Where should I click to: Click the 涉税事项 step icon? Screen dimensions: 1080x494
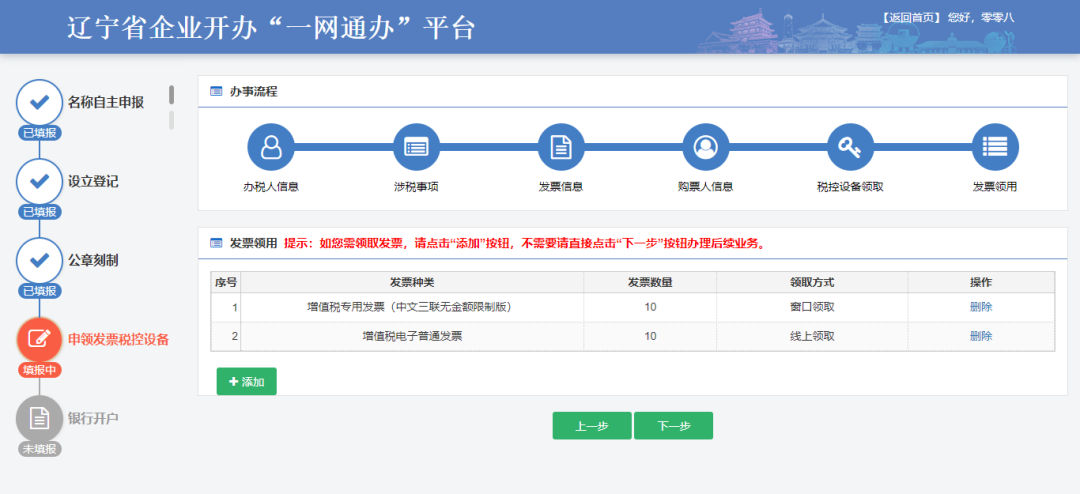(x=416, y=147)
